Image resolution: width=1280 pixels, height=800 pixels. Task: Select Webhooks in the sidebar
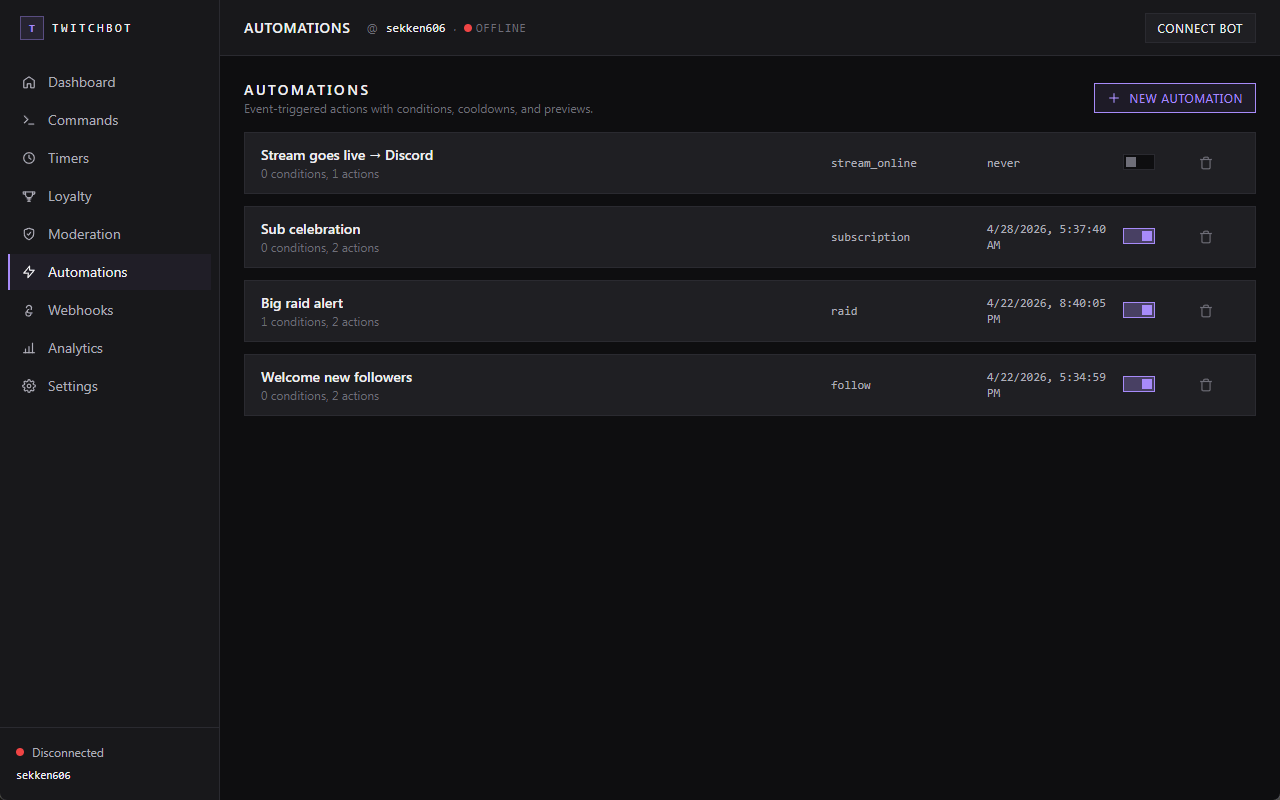(x=110, y=310)
